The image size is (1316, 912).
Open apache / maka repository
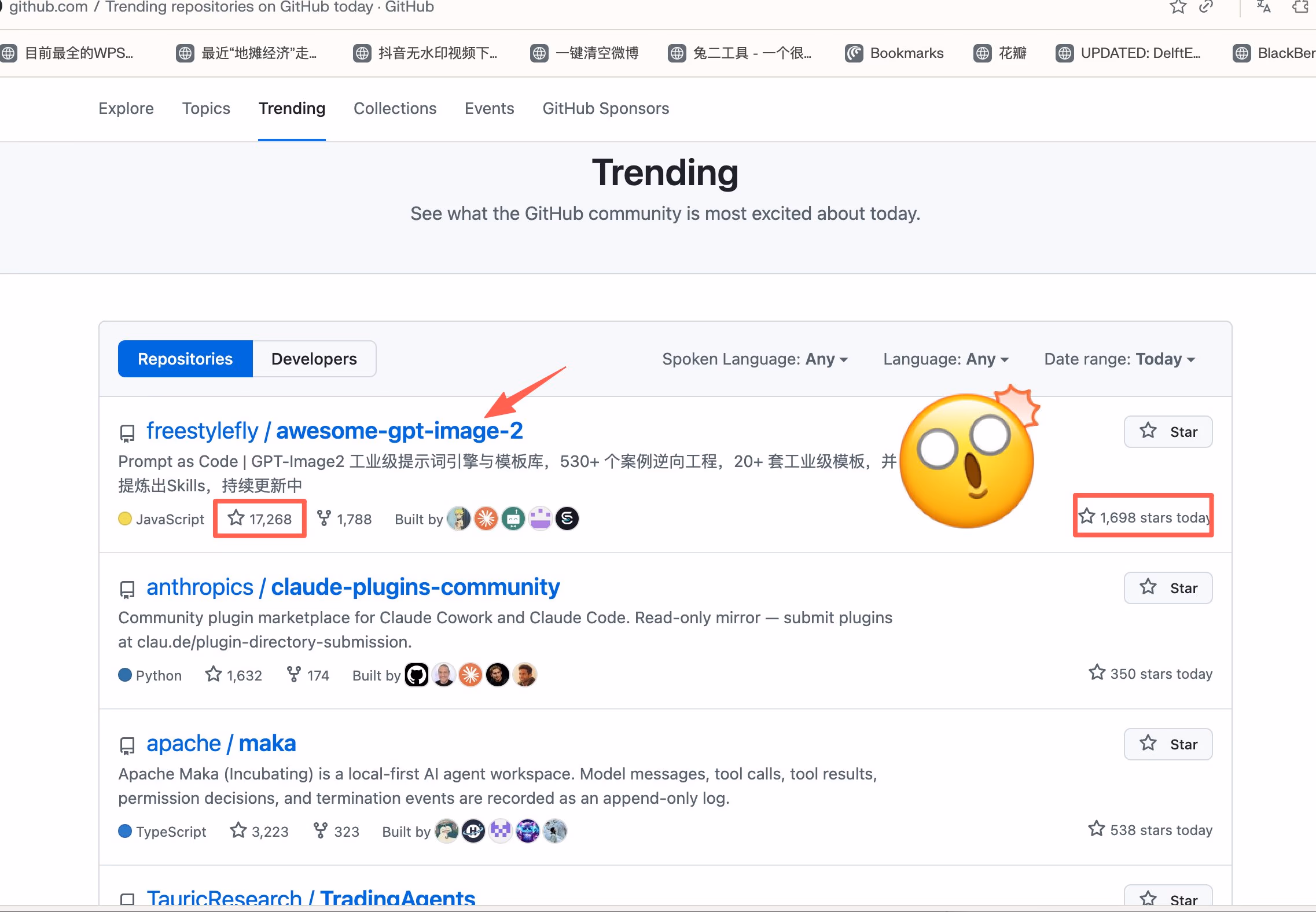[221, 744]
